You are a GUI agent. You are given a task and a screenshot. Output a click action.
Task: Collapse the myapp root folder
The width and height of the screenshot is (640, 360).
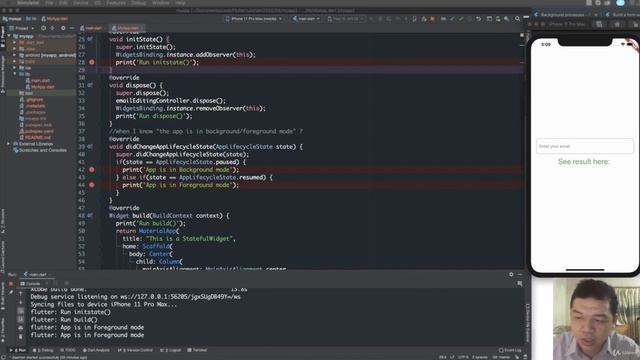pyautogui.click(x=9, y=36)
